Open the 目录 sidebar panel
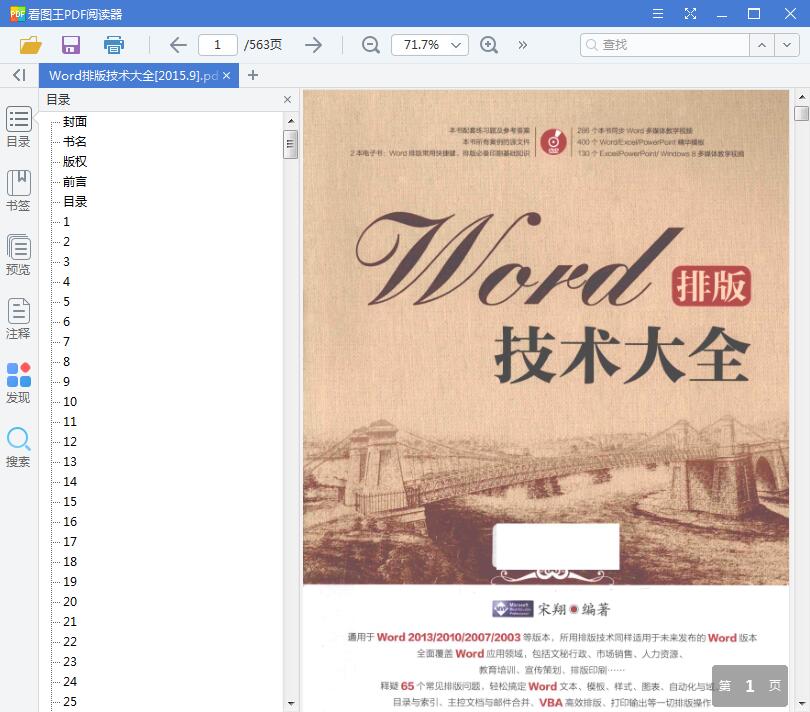 click(19, 127)
